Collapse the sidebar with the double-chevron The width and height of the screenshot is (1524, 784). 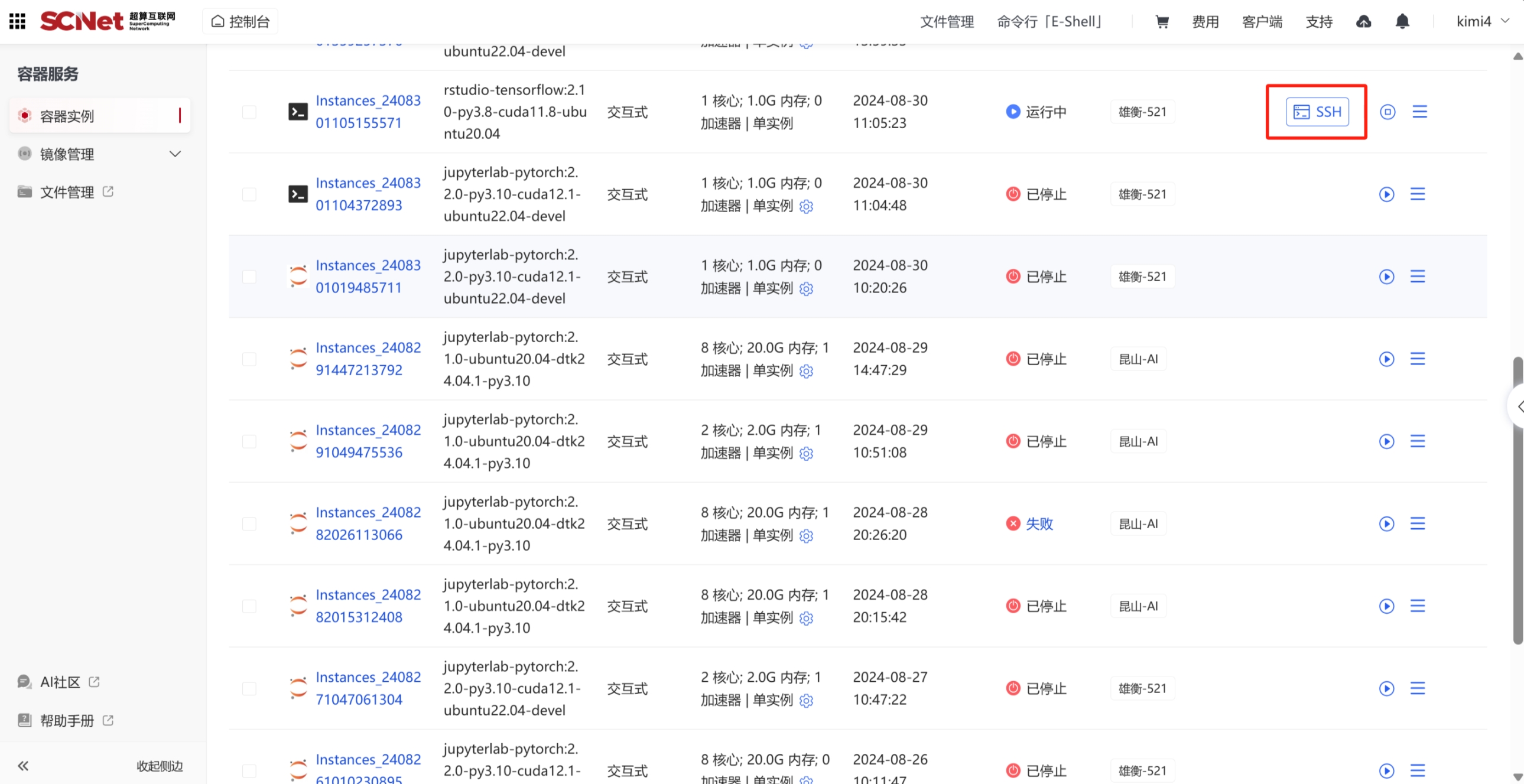coord(23,766)
